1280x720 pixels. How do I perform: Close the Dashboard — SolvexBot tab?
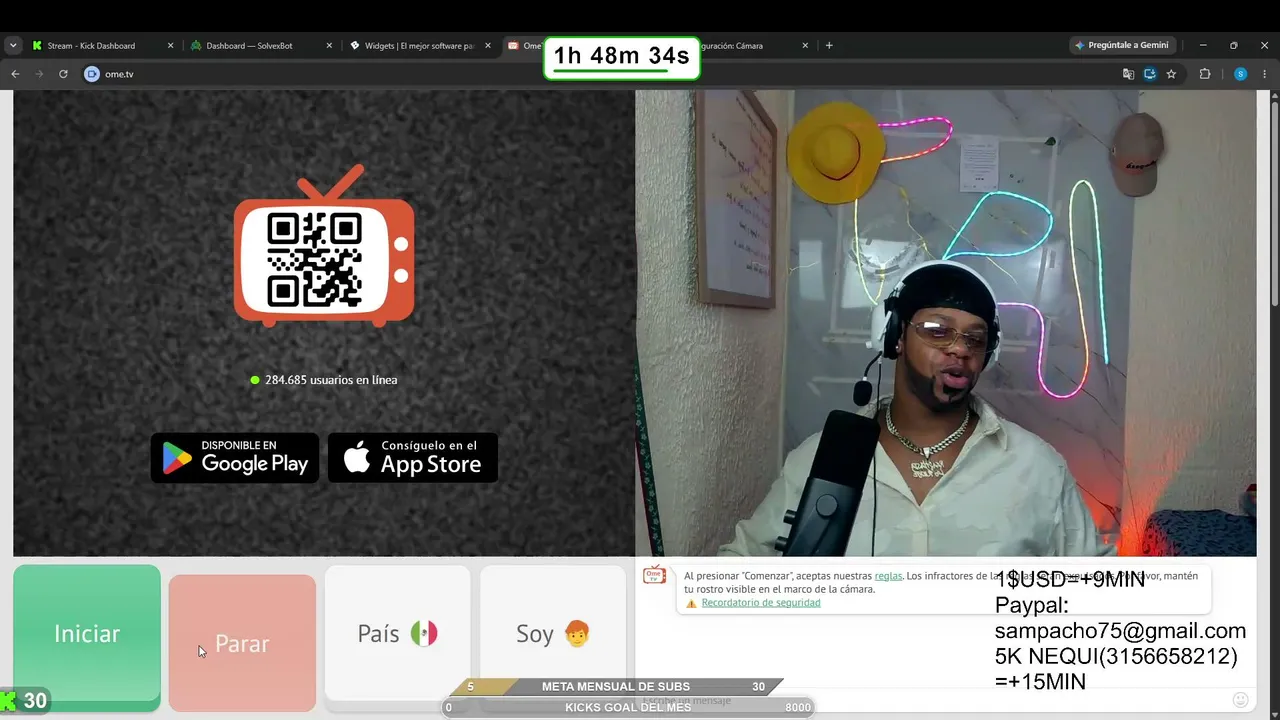click(x=329, y=46)
